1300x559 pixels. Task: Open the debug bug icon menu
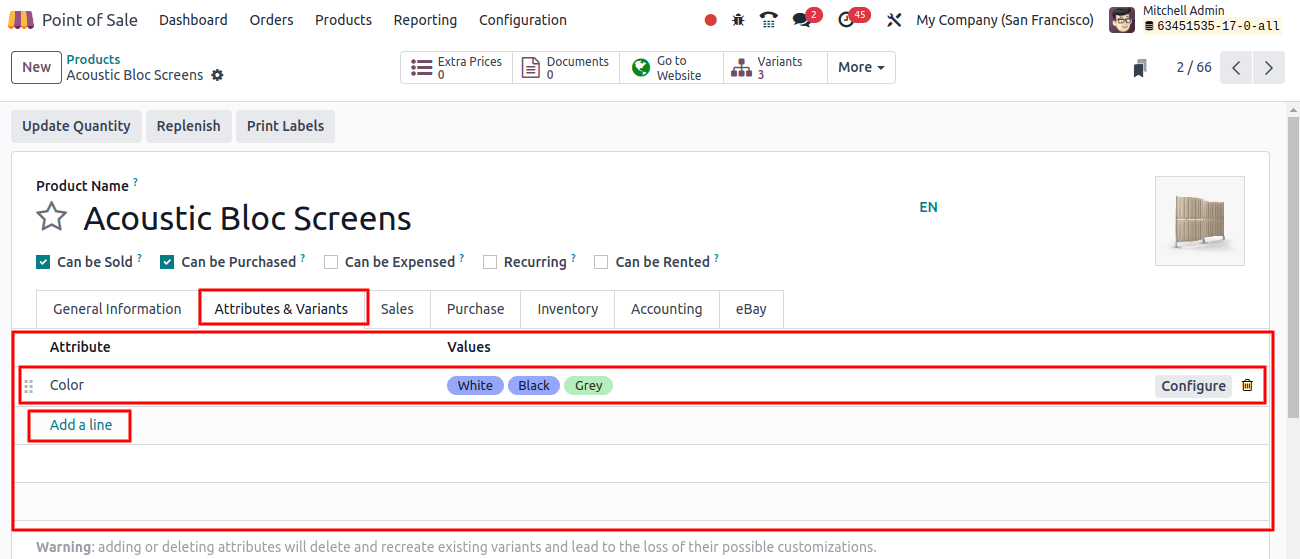(x=739, y=20)
